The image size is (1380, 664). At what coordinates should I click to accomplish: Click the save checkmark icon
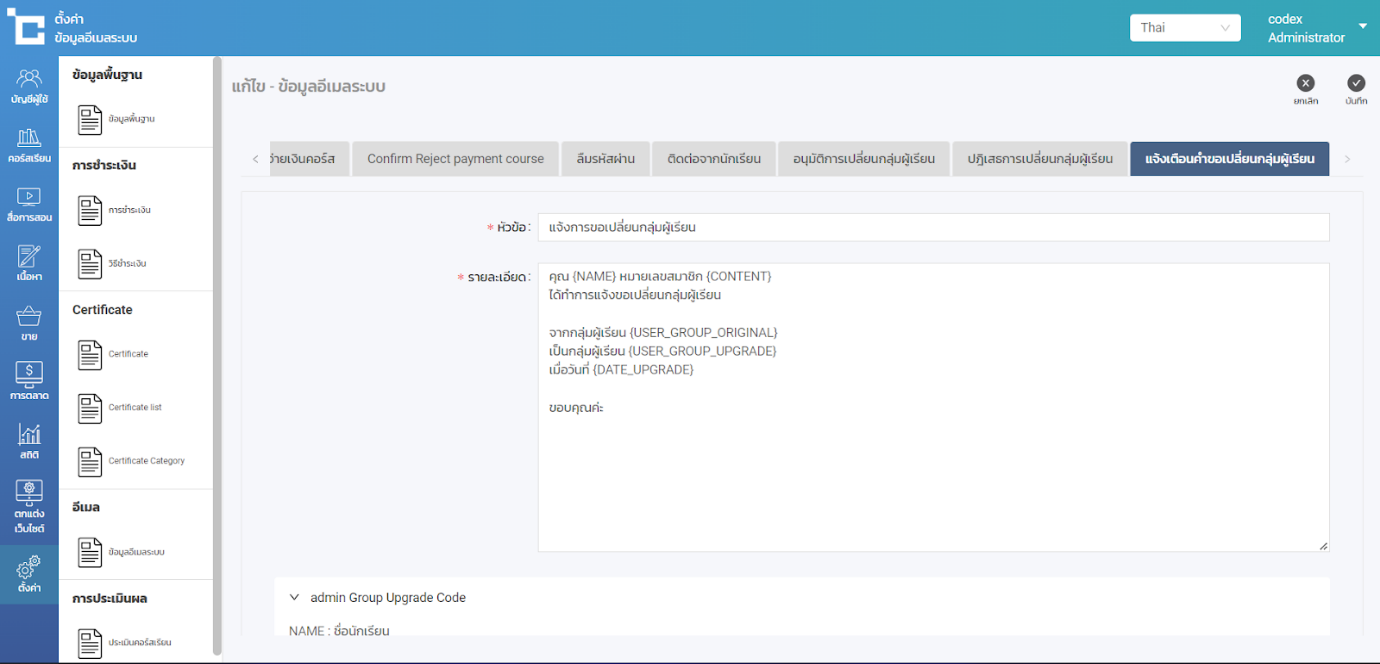pos(1356,84)
